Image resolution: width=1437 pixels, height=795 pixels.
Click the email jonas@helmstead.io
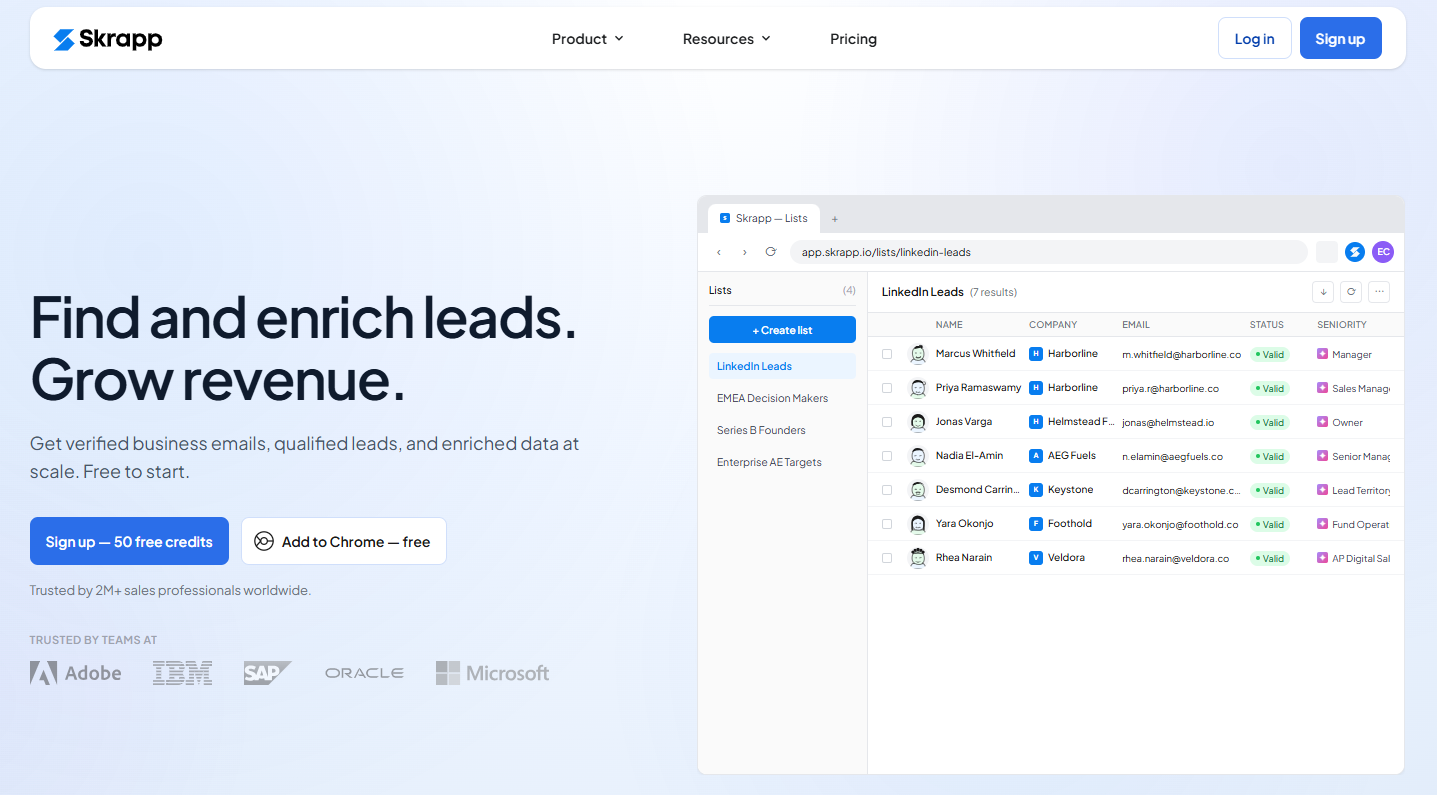(x=1168, y=423)
